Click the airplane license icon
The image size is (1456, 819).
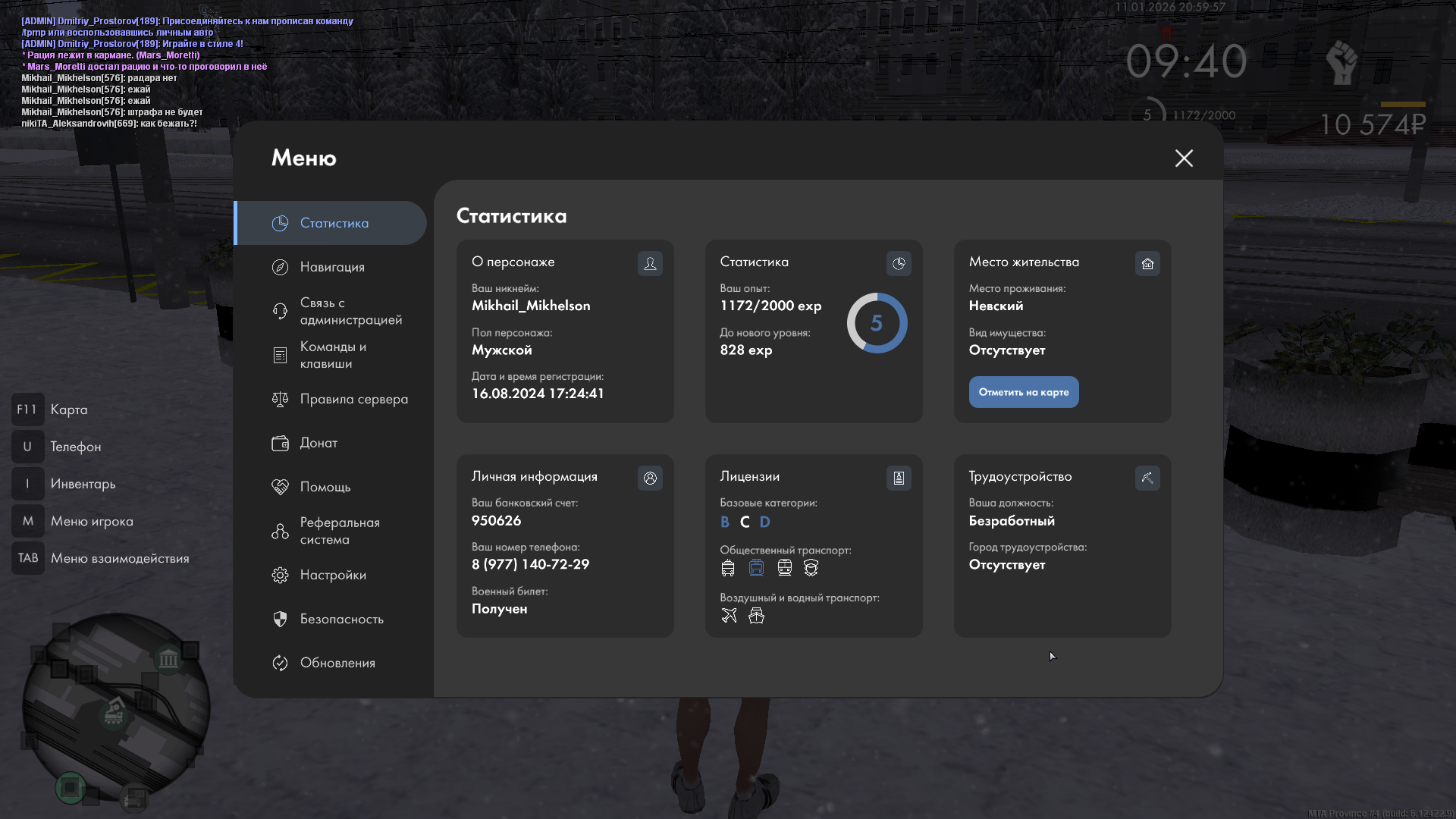pyautogui.click(x=729, y=616)
